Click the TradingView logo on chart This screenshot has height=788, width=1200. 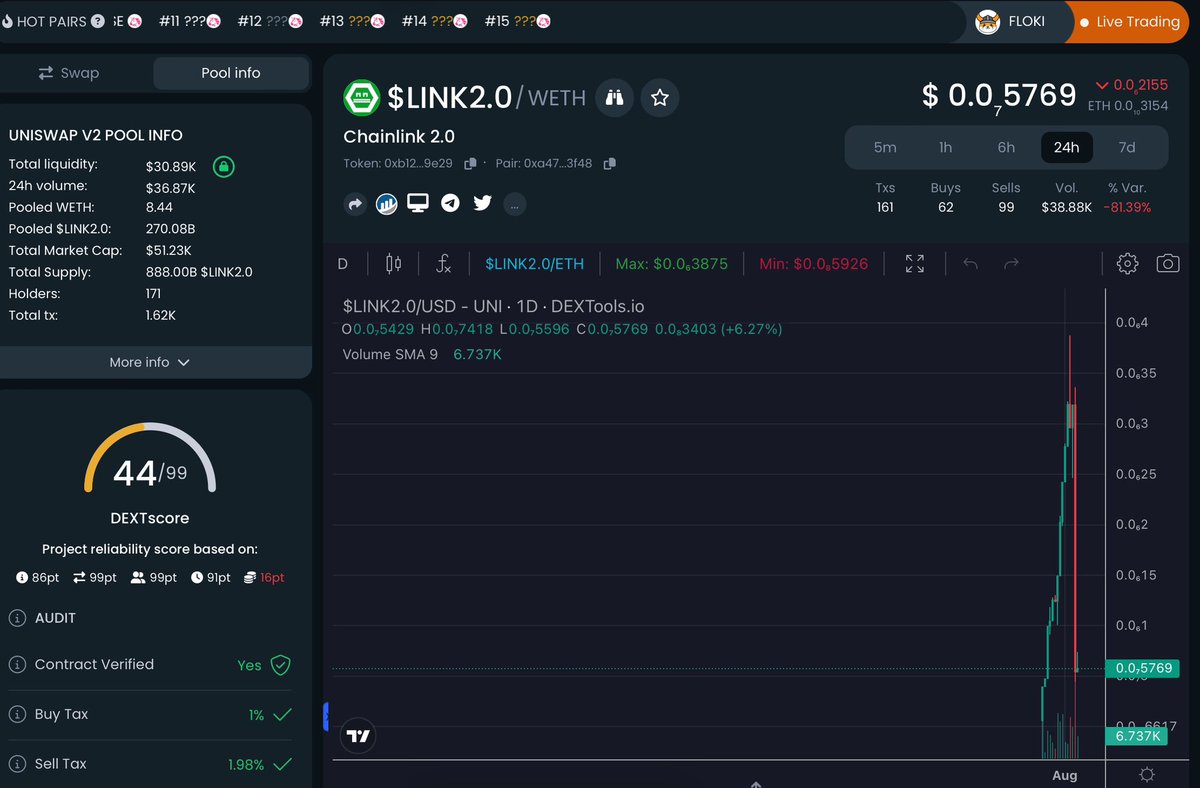[x=358, y=736]
